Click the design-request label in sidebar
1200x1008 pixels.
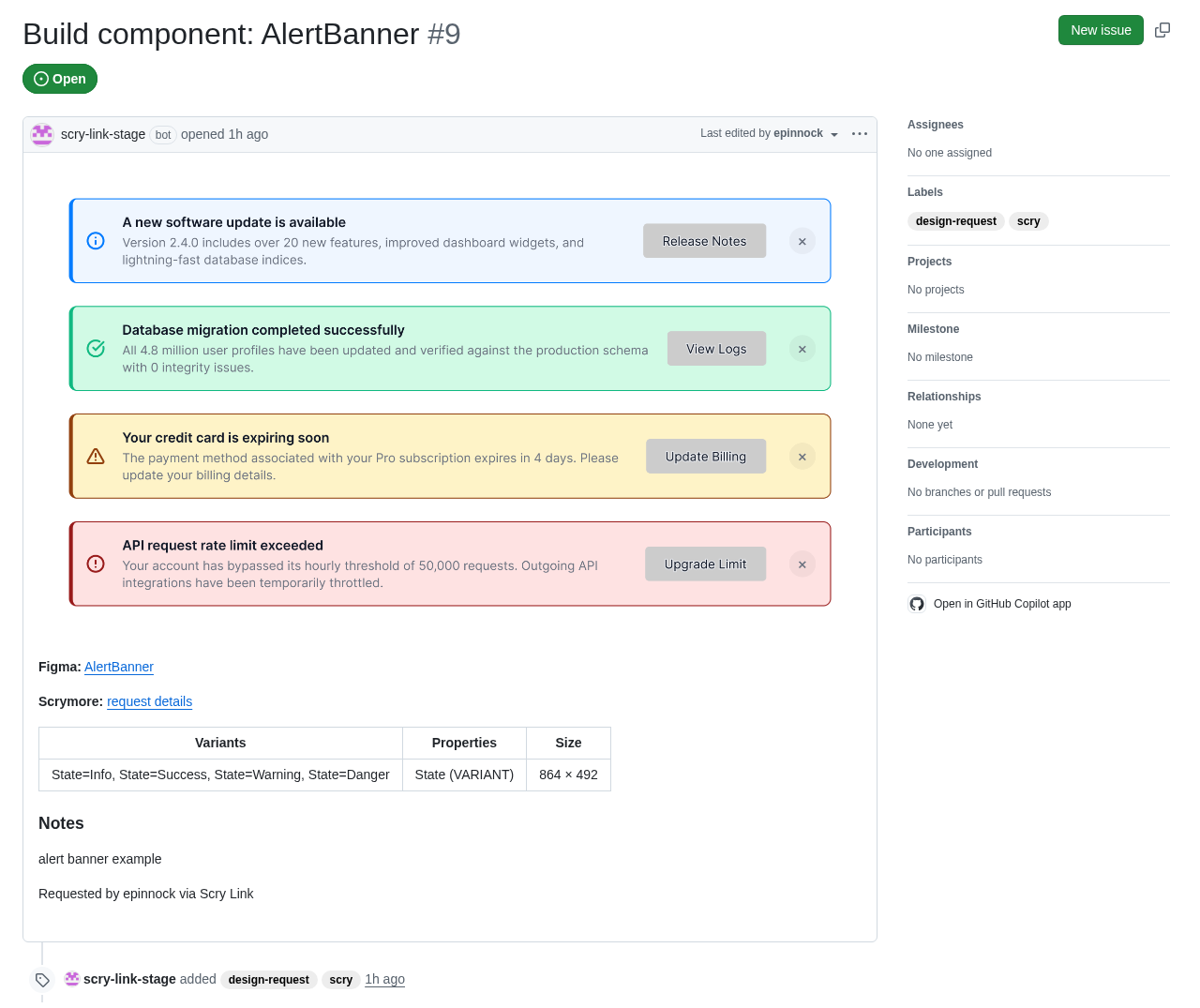click(x=956, y=221)
